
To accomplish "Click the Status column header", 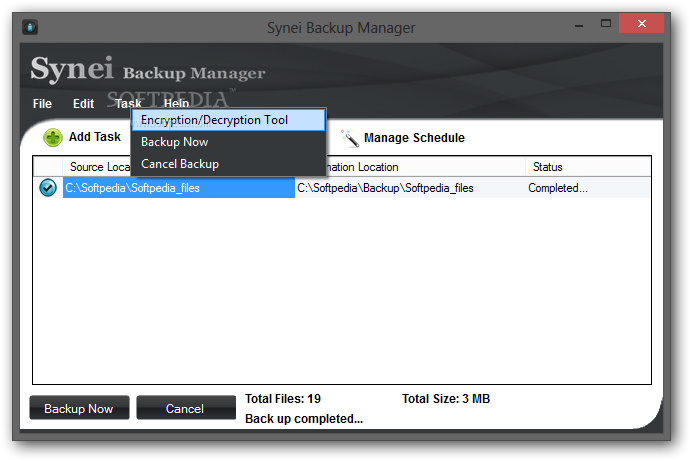I will click(x=588, y=167).
